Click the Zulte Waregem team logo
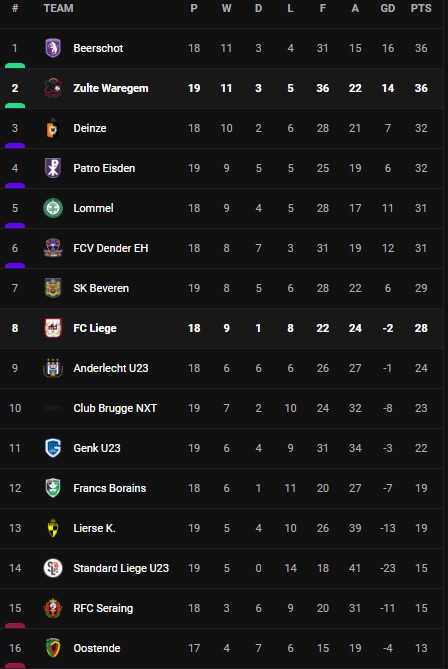 [x=53, y=88]
